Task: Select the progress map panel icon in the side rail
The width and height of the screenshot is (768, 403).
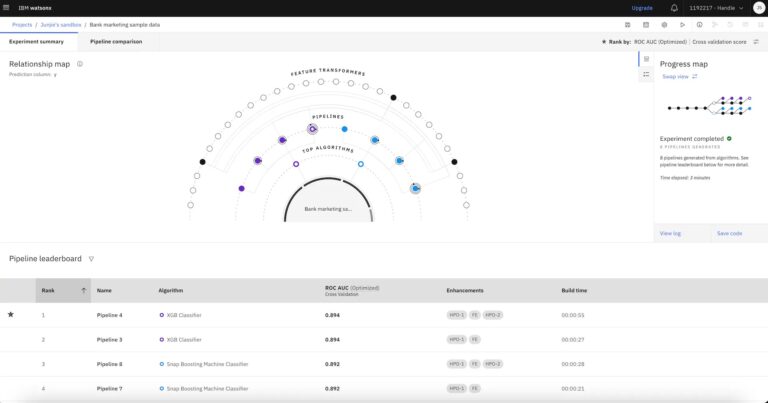Action: point(646,59)
